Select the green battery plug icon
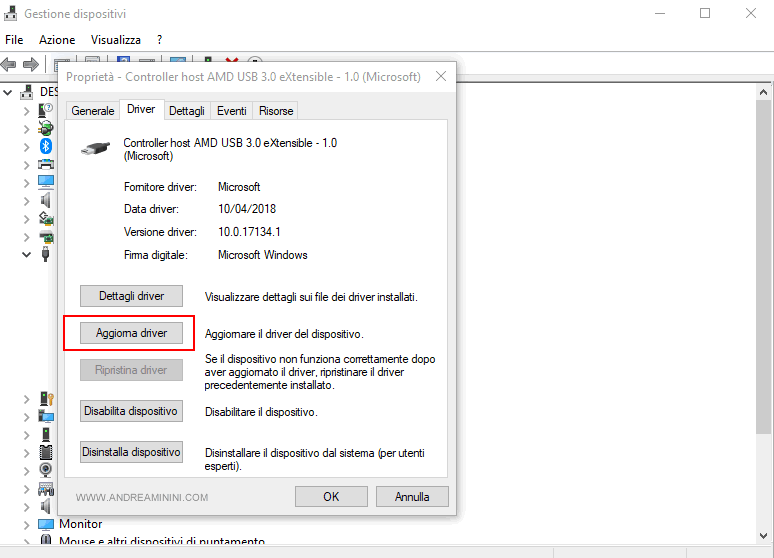Screen dimensions: 774x558 46,128
